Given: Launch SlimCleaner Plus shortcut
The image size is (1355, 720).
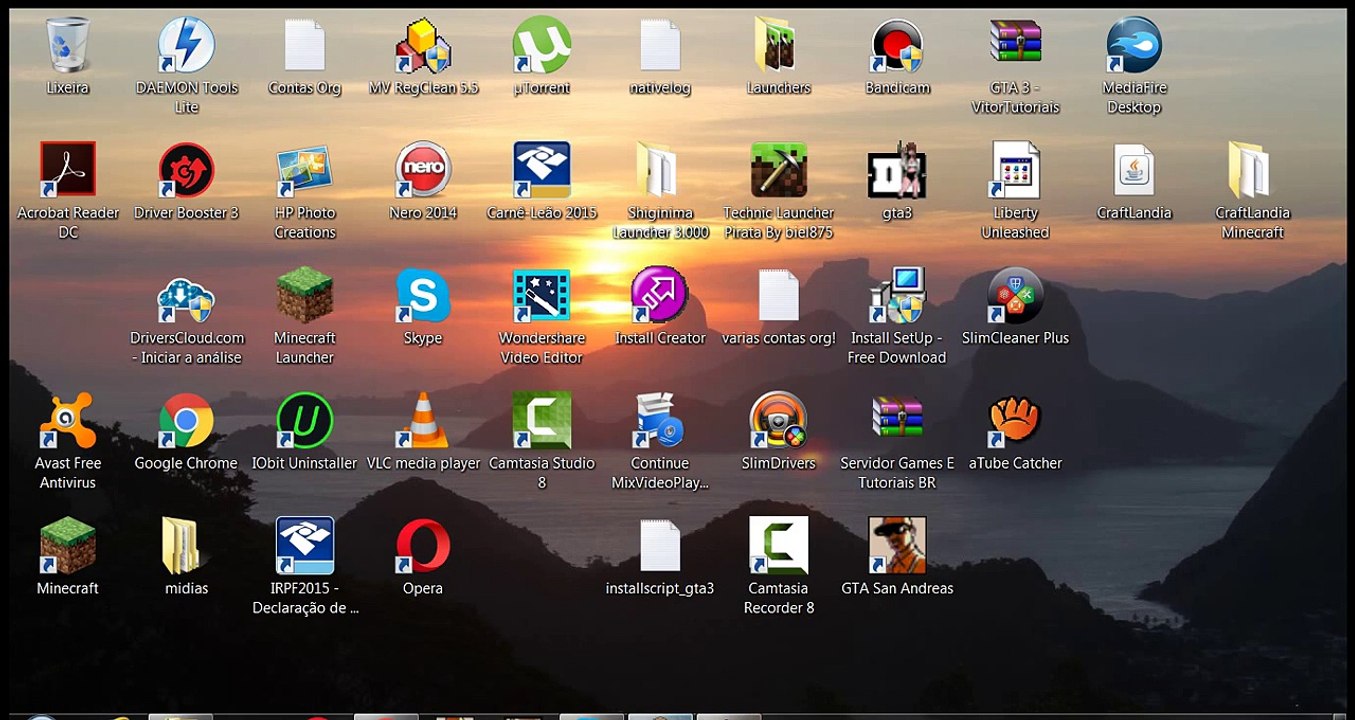Looking at the screenshot, I should tap(1015, 296).
